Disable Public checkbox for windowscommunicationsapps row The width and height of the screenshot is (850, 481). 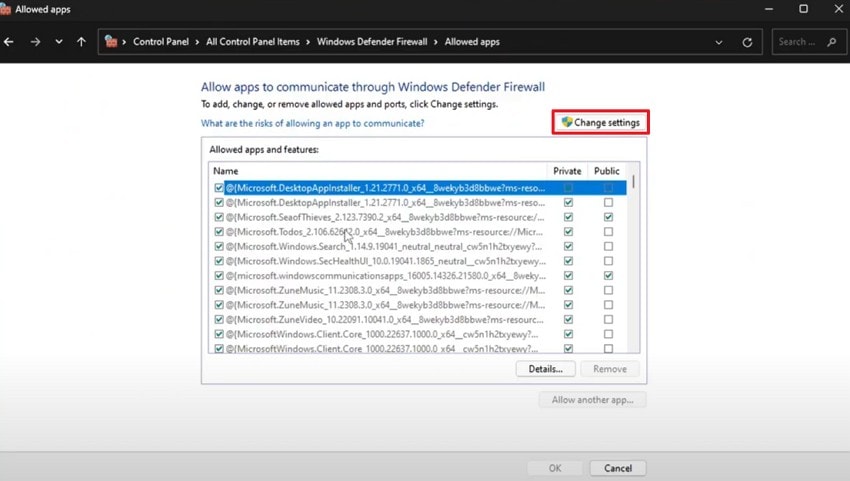pyautogui.click(x=608, y=275)
